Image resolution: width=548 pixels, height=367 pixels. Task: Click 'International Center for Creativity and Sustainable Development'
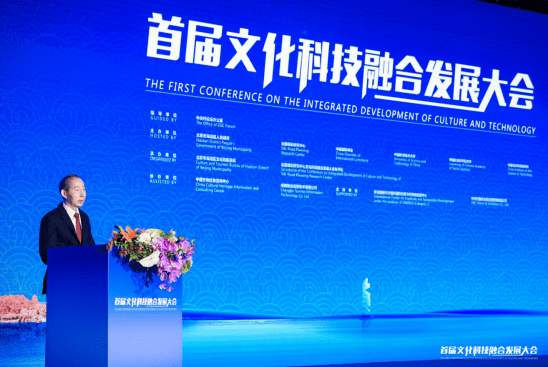point(414,198)
